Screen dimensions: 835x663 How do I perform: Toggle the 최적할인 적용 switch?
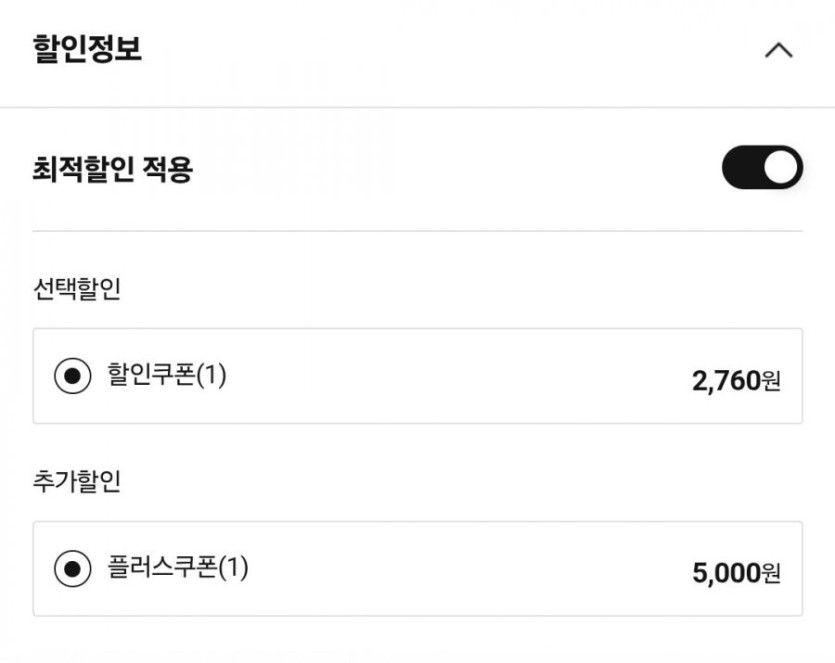click(x=762, y=168)
